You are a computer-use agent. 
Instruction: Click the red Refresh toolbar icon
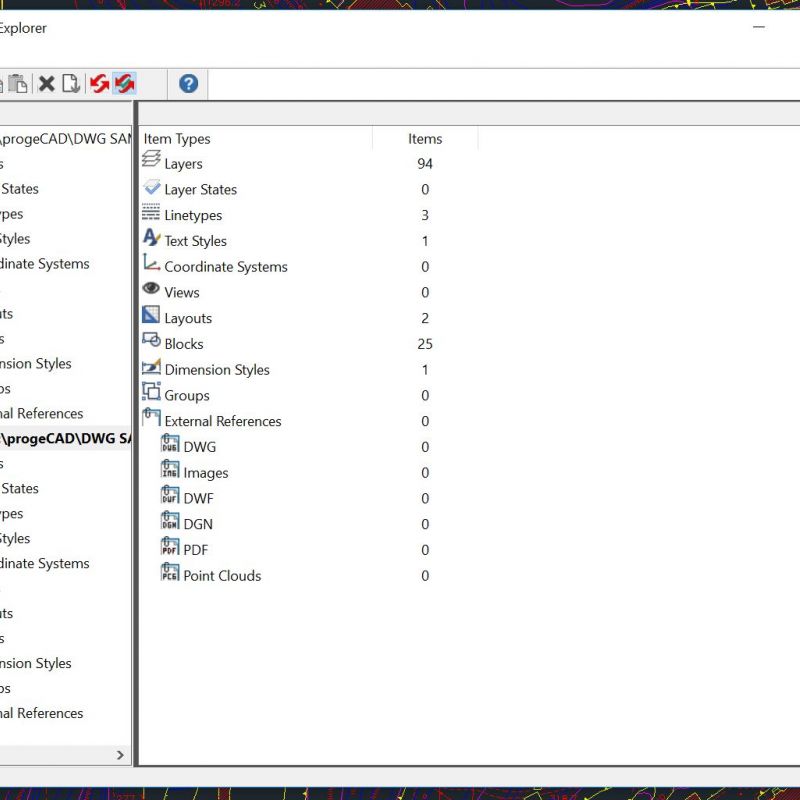pos(98,84)
